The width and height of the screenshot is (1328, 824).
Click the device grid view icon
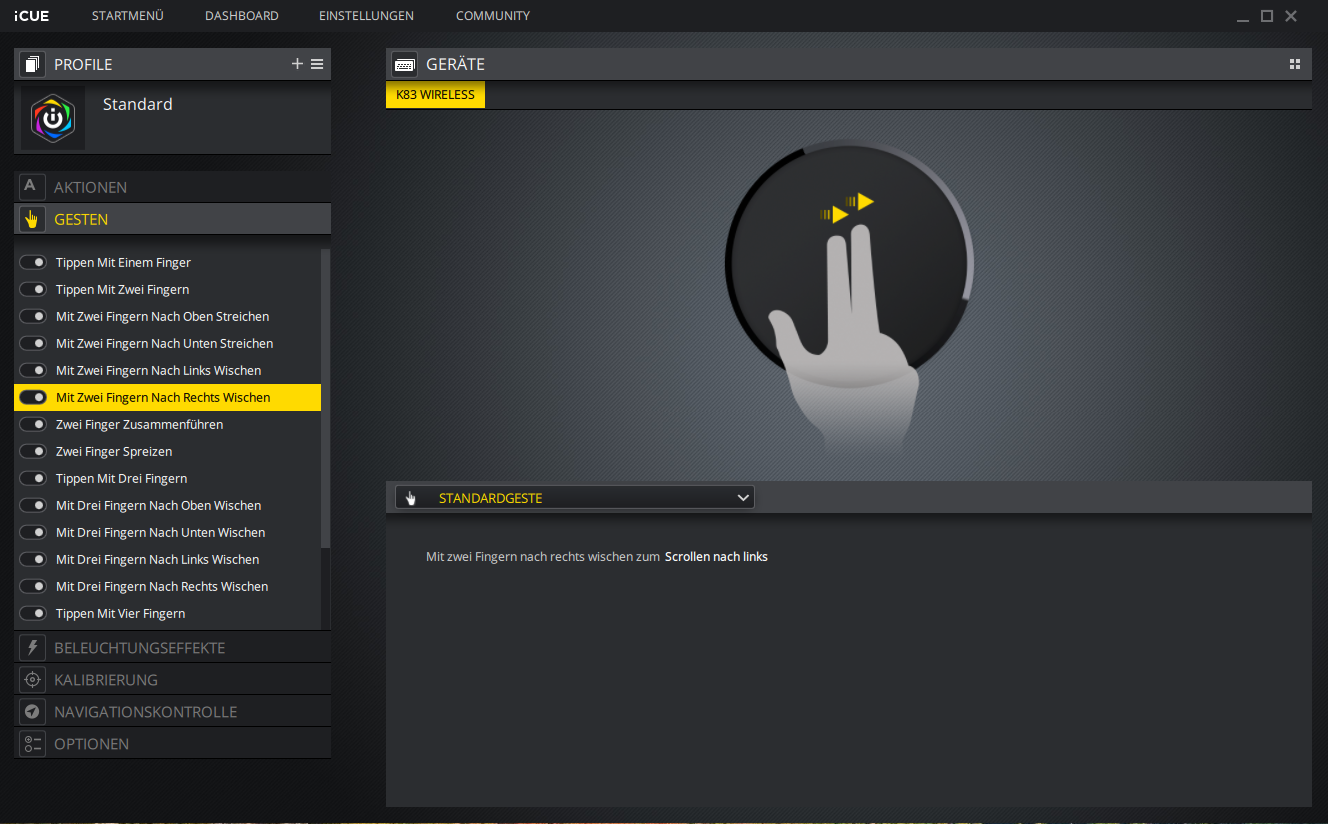1295,64
